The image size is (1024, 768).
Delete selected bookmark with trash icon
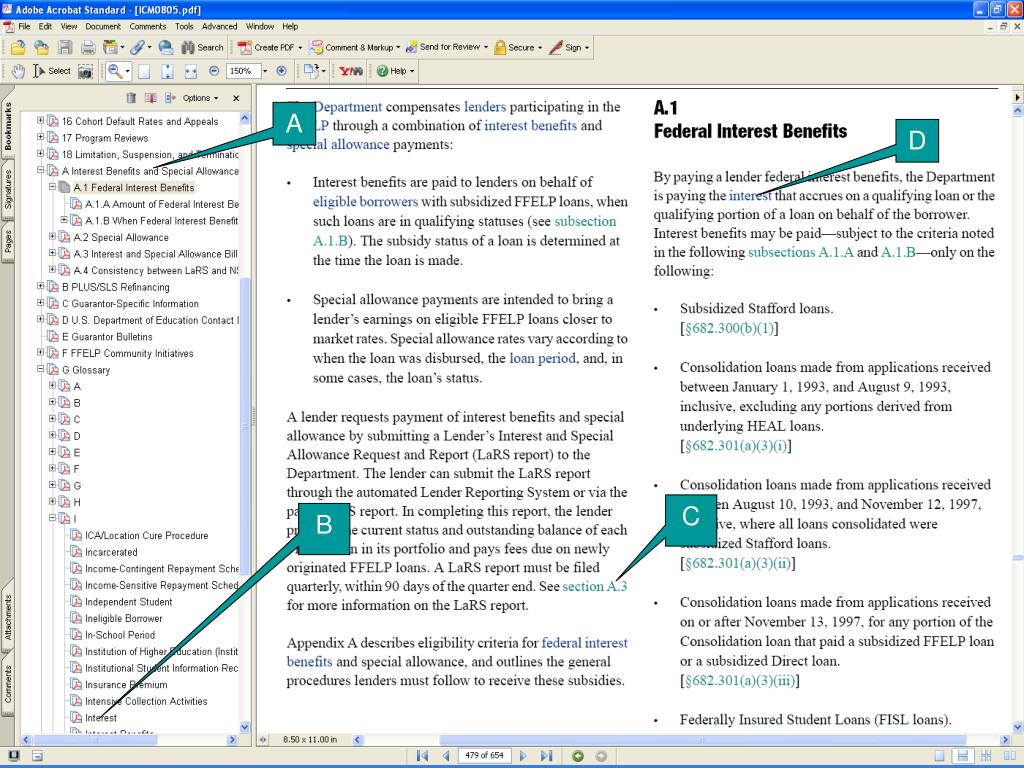point(131,98)
